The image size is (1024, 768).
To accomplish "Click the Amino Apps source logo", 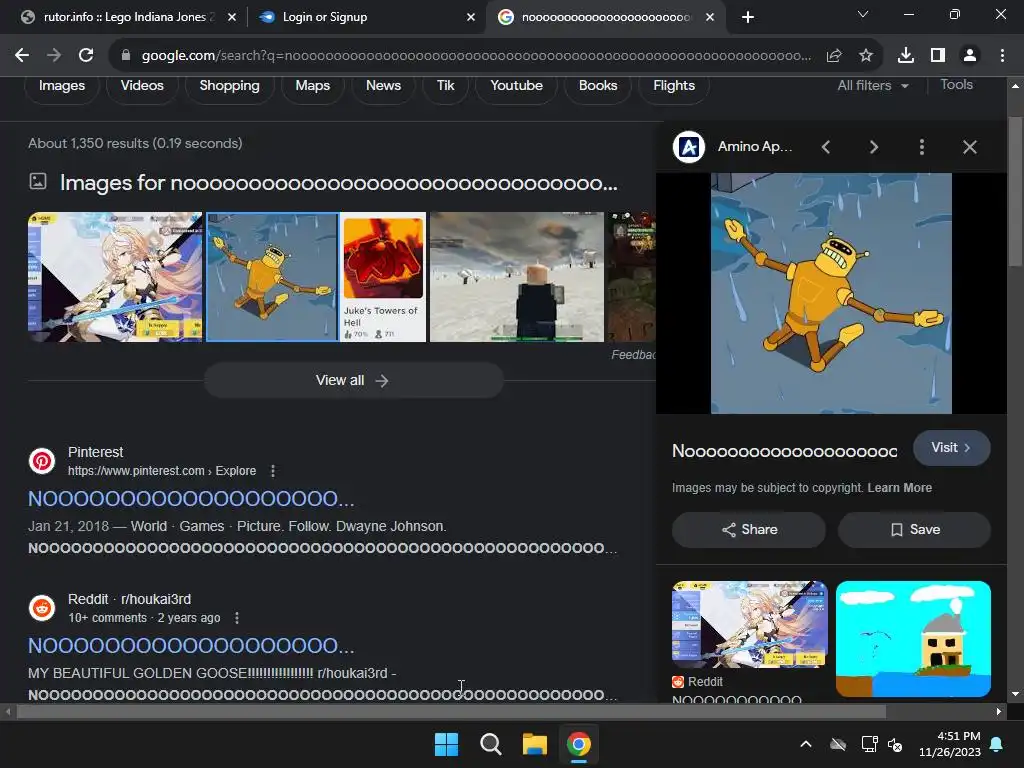I will (689, 147).
